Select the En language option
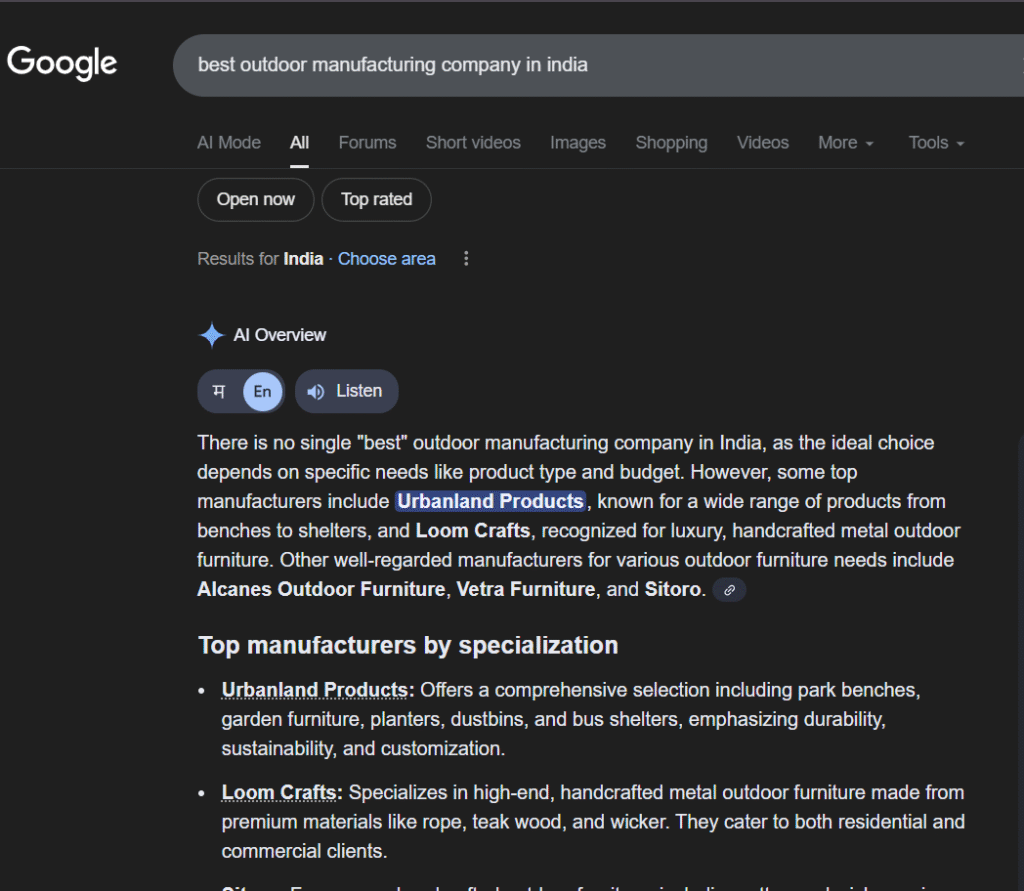This screenshot has width=1024, height=891. click(x=262, y=391)
